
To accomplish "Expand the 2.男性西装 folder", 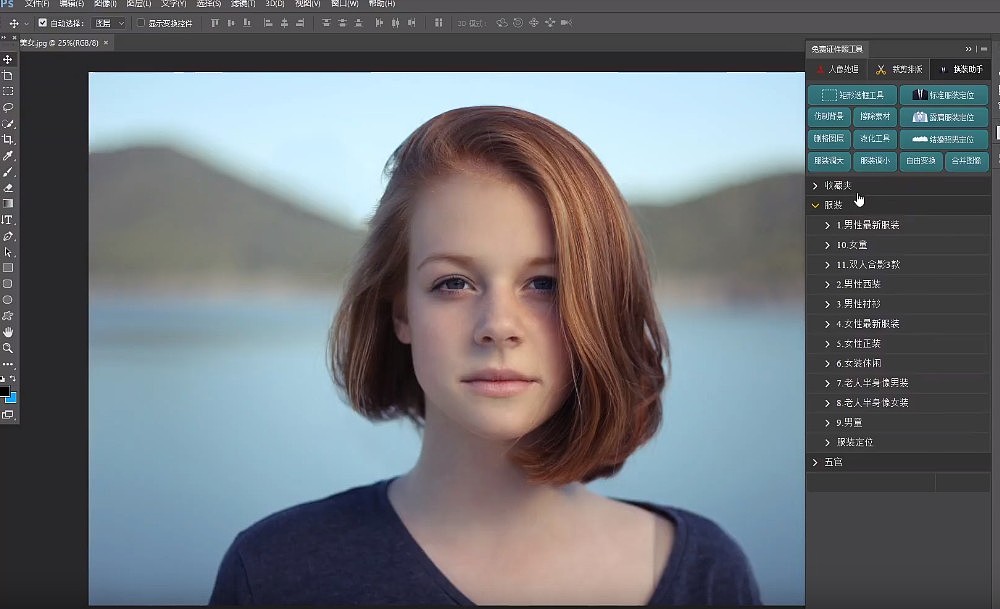I will click(x=827, y=284).
